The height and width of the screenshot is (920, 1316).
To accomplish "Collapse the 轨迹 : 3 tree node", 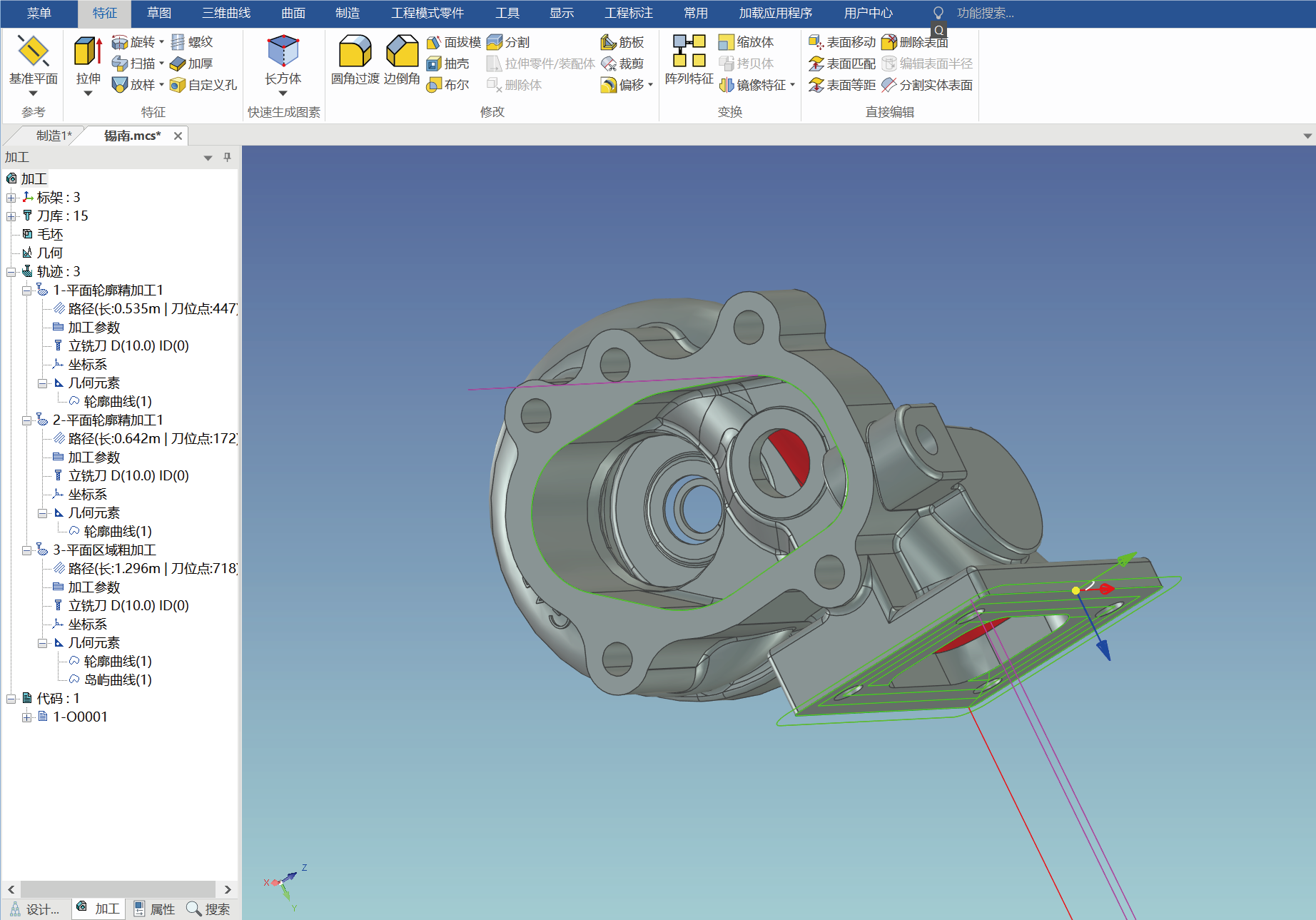I will click(x=11, y=272).
